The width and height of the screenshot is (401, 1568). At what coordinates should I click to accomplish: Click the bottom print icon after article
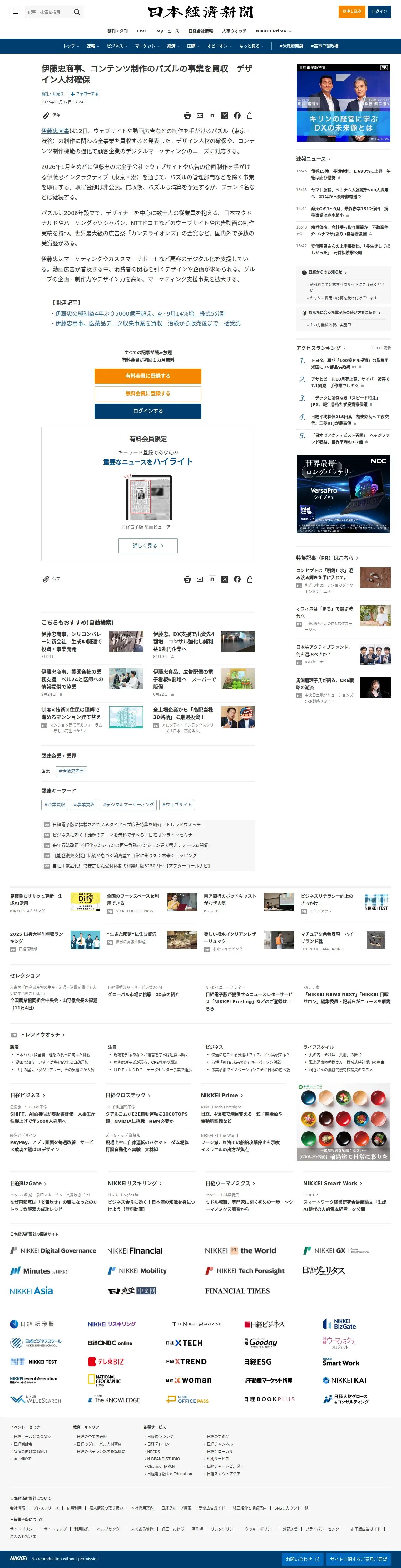pyautogui.click(x=187, y=579)
